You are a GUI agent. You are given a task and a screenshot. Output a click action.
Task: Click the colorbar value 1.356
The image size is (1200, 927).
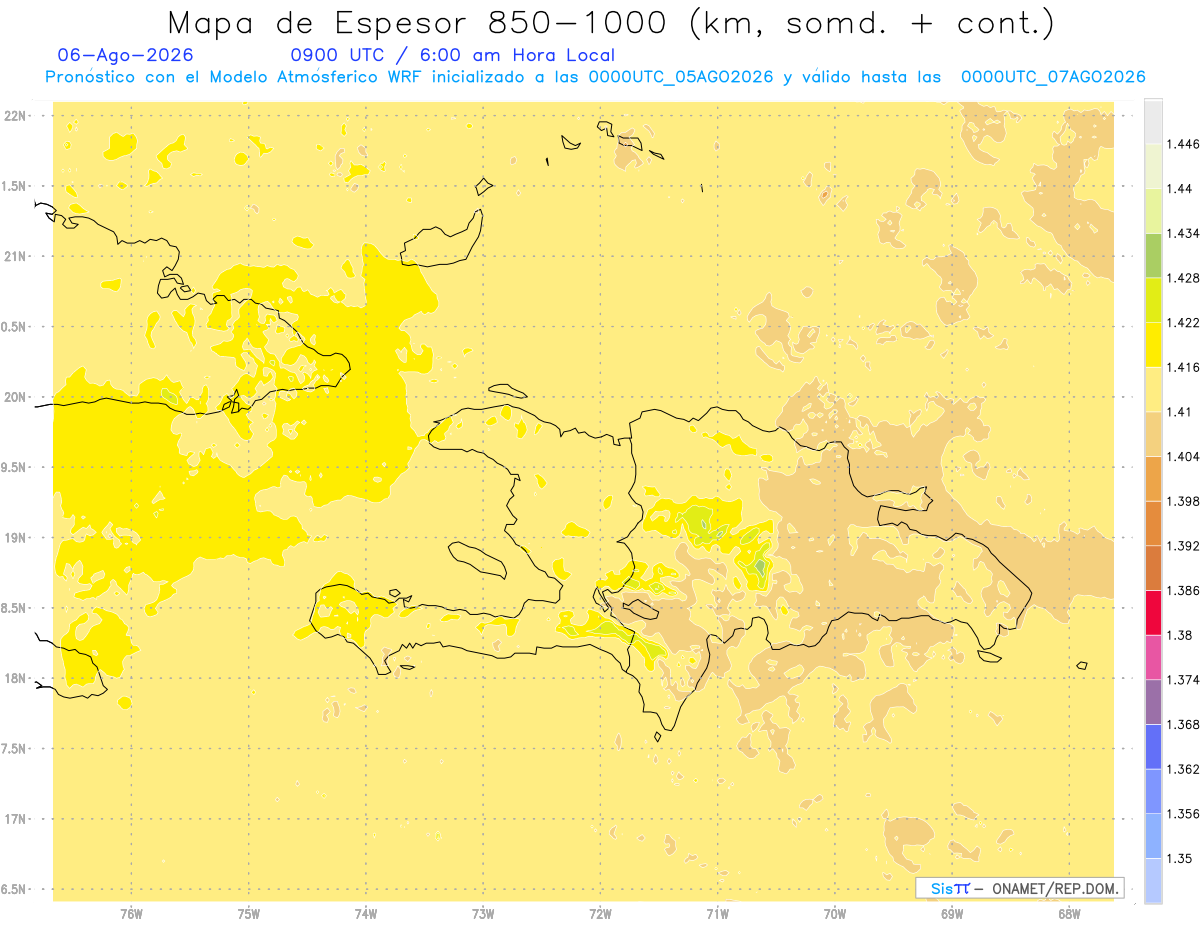tap(1183, 813)
